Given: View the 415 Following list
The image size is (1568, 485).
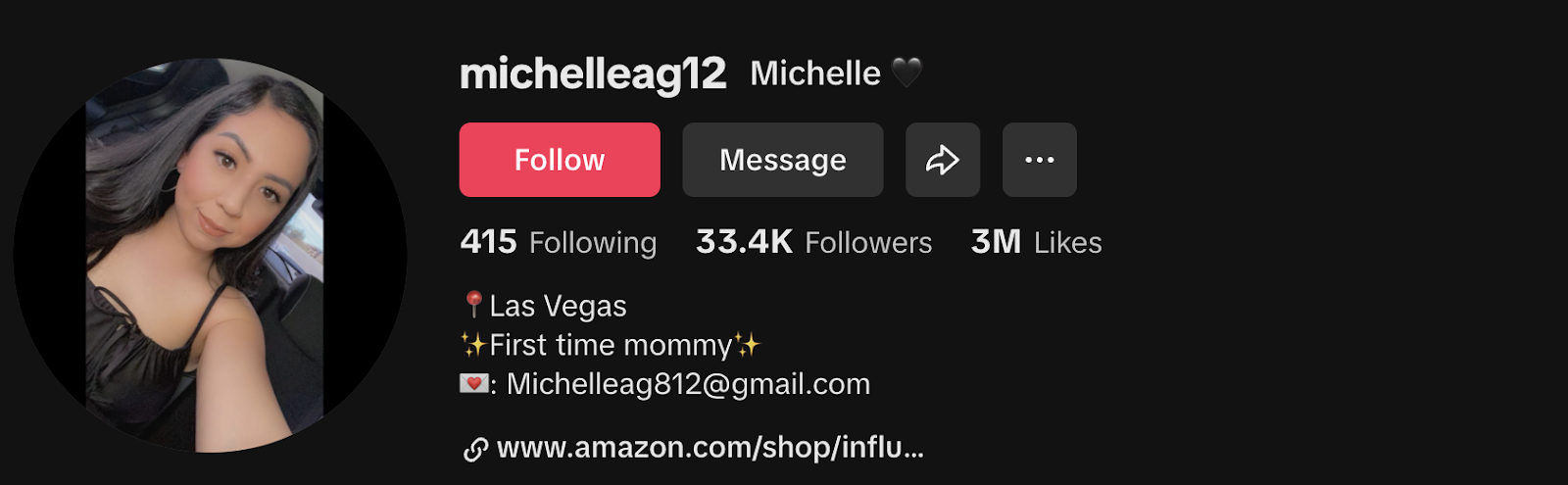Looking at the screenshot, I should tap(559, 242).
